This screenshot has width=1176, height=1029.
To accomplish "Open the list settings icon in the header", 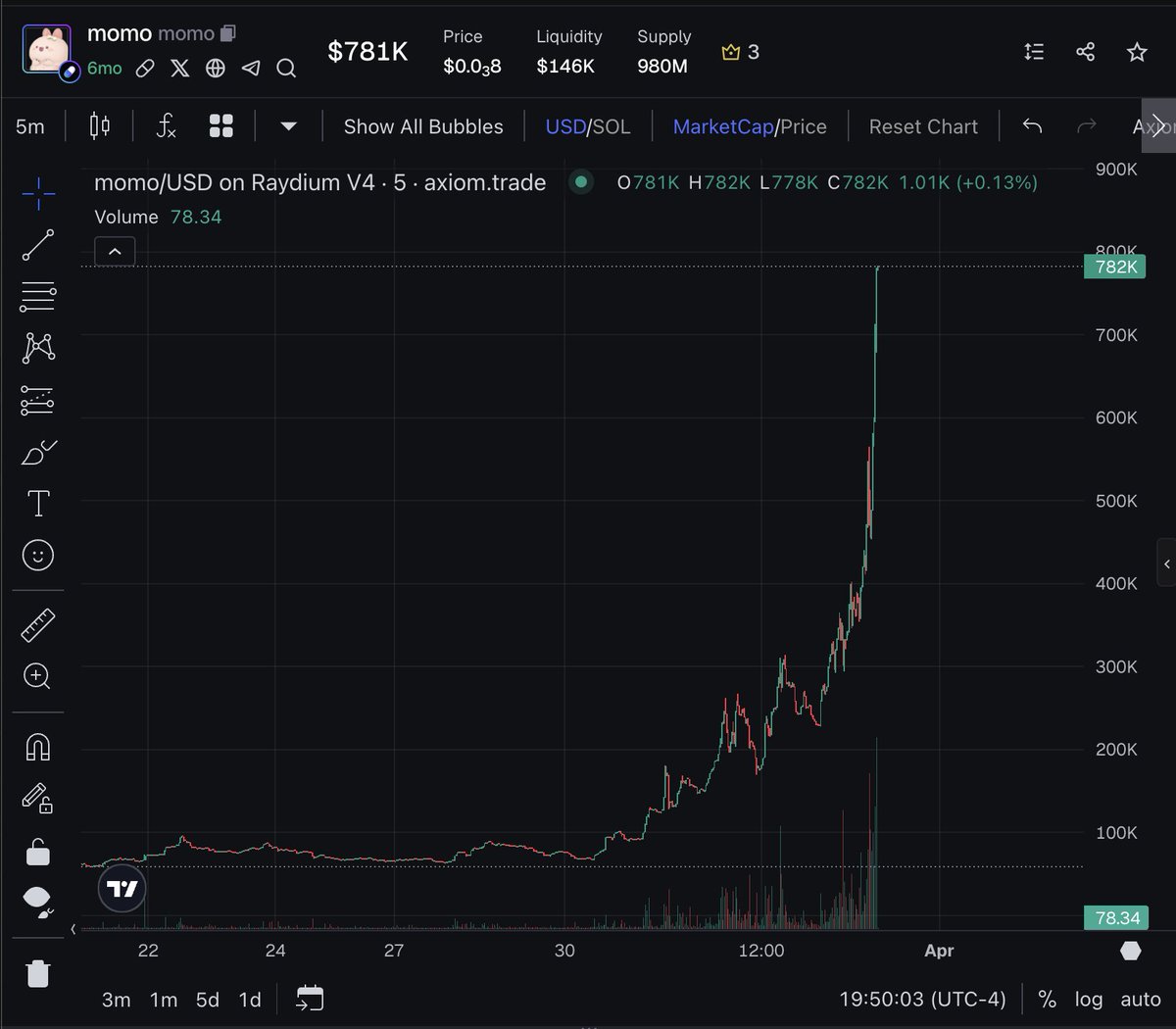I will click(x=1034, y=52).
